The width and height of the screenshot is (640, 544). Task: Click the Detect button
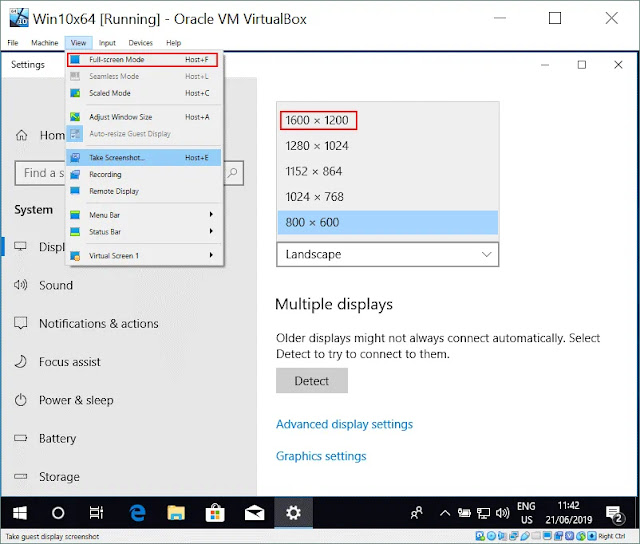point(312,381)
